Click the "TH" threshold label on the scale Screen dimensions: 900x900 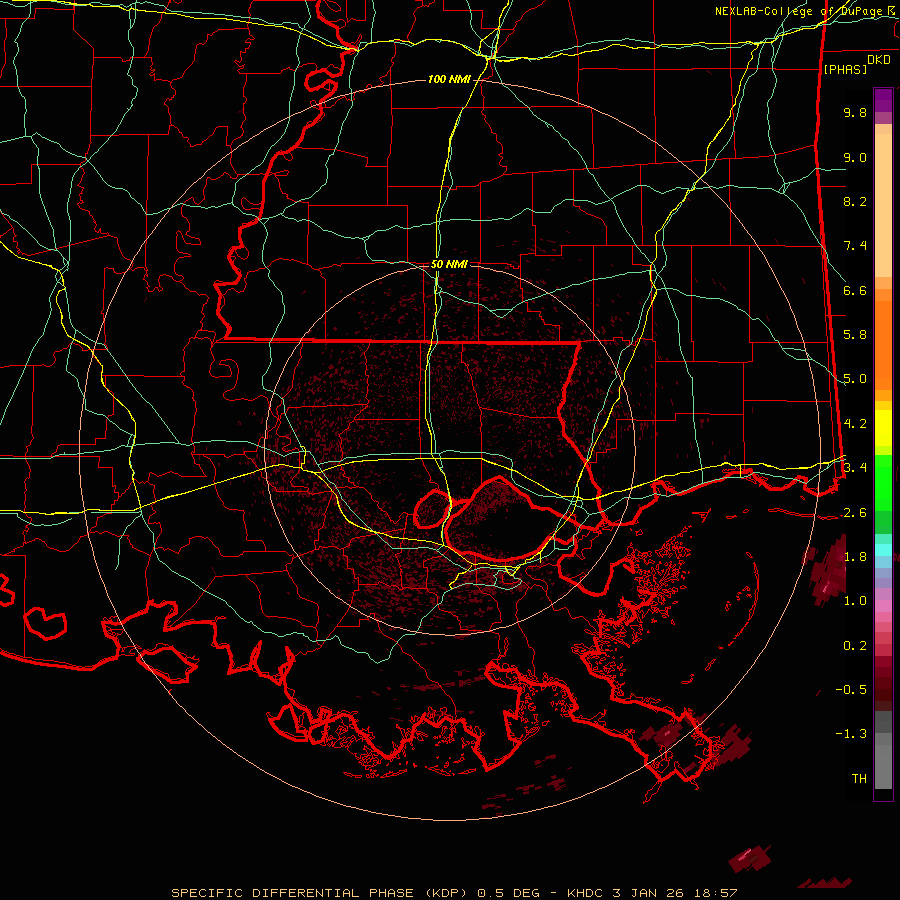859,778
